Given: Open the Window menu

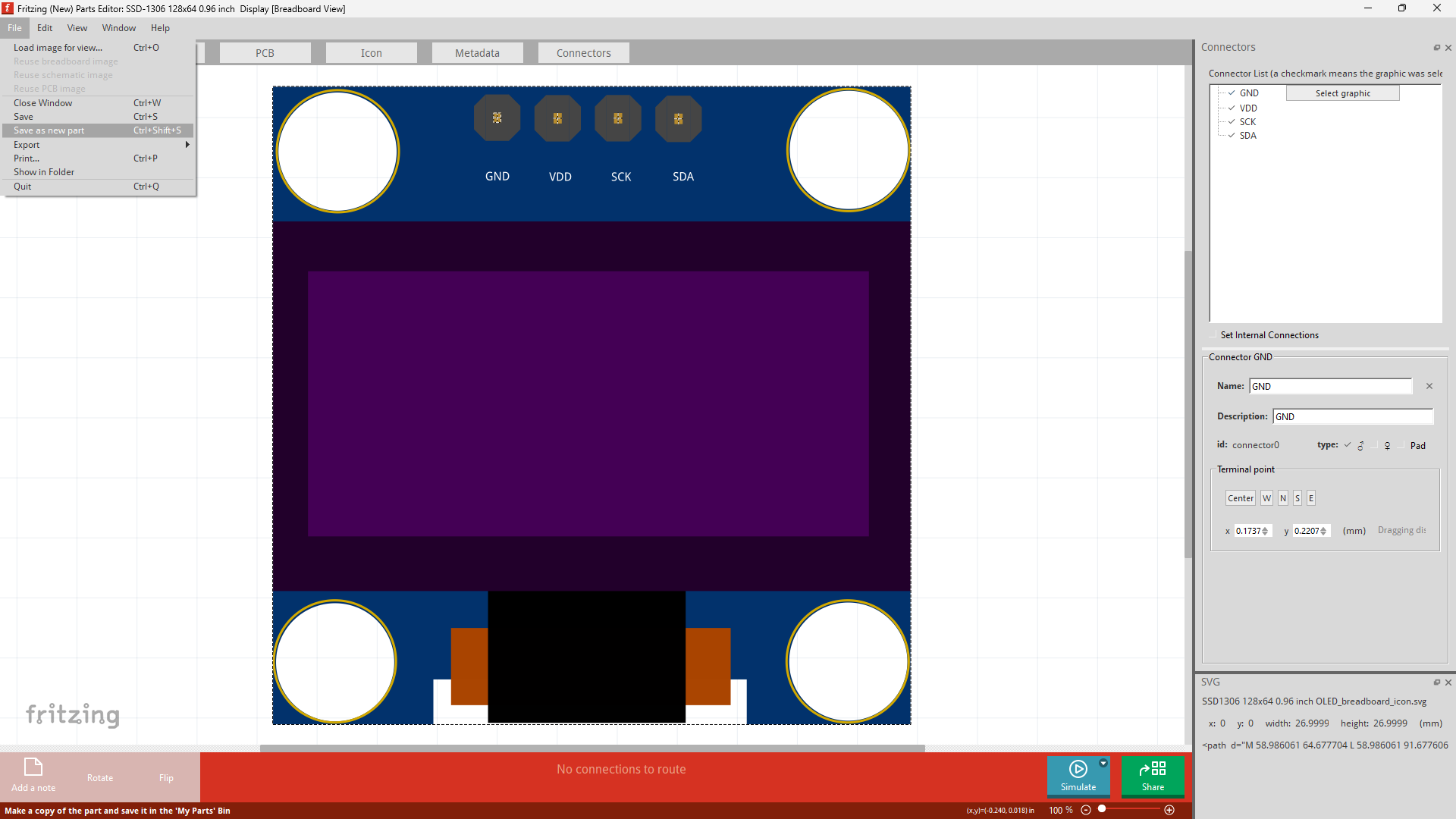Looking at the screenshot, I should point(118,28).
